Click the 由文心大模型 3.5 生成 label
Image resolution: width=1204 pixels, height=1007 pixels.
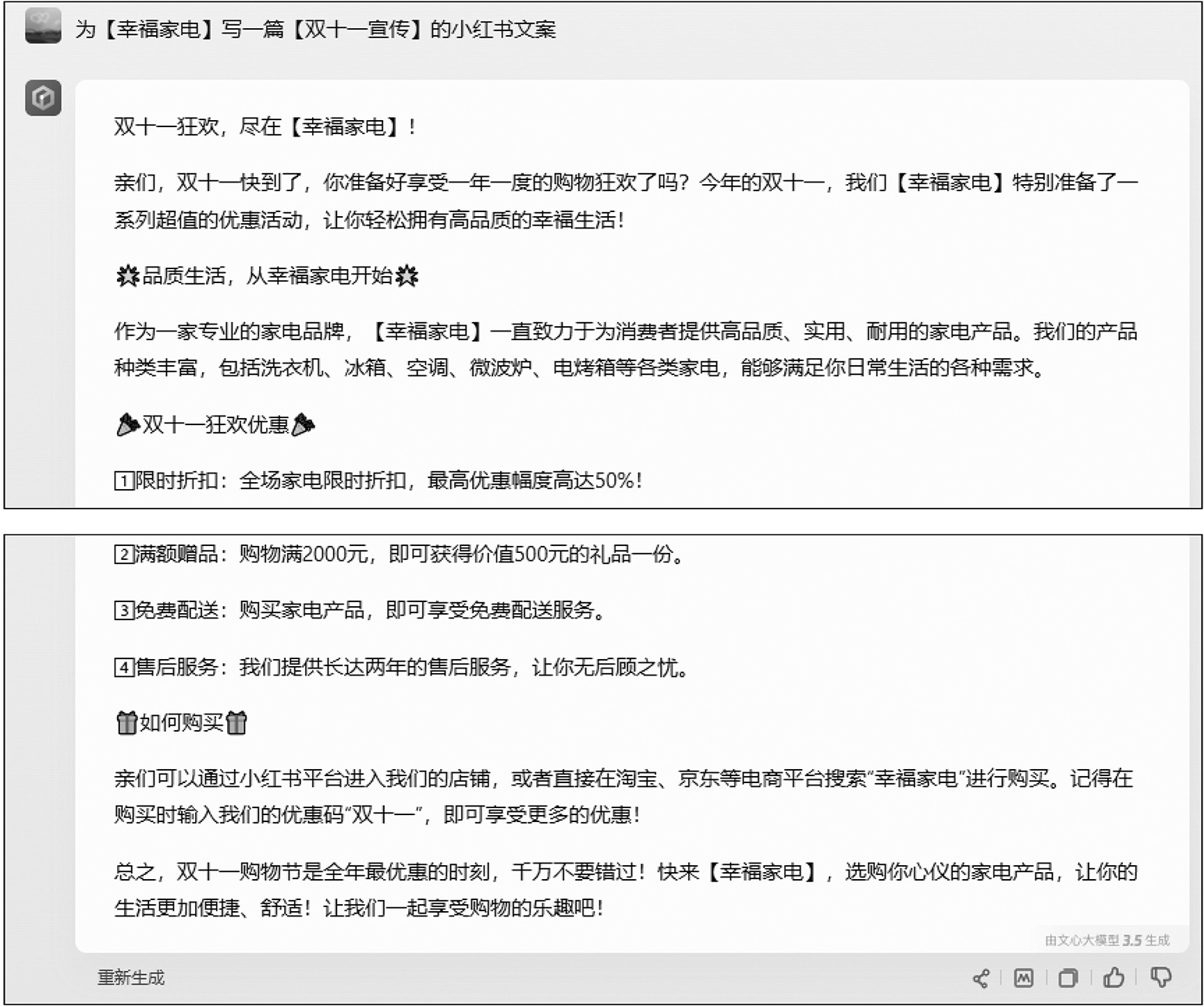(1106, 941)
